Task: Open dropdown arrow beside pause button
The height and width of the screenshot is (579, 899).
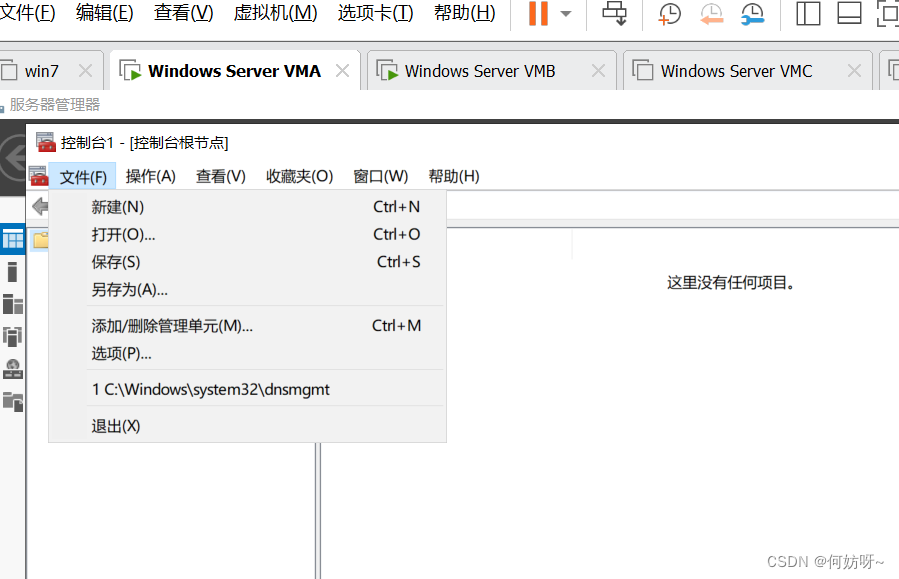Action: pos(566,14)
